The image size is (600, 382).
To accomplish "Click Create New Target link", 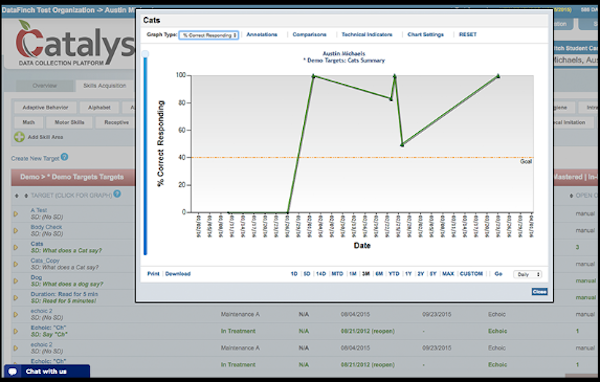I will (35, 158).
